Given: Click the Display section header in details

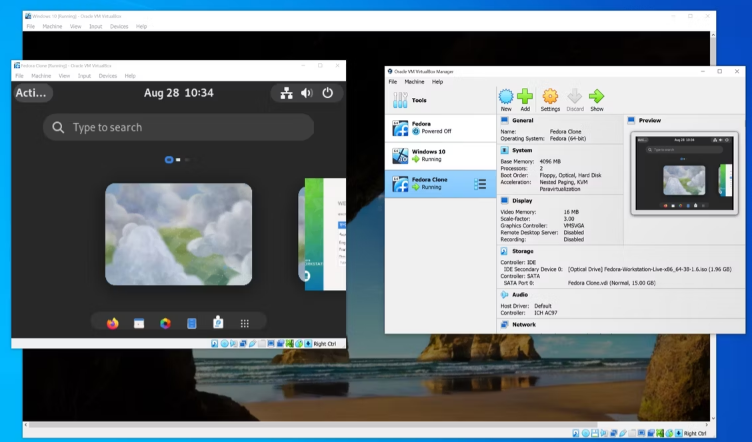Looking at the screenshot, I should [x=522, y=201].
